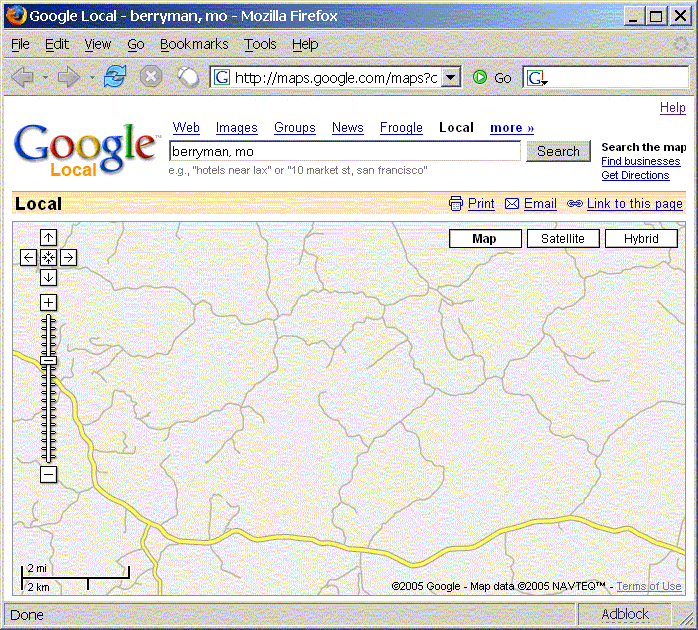Image resolution: width=698 pixels, height=630 pixels.
Task: Click the chain link icon
Action: coord(574,203)
